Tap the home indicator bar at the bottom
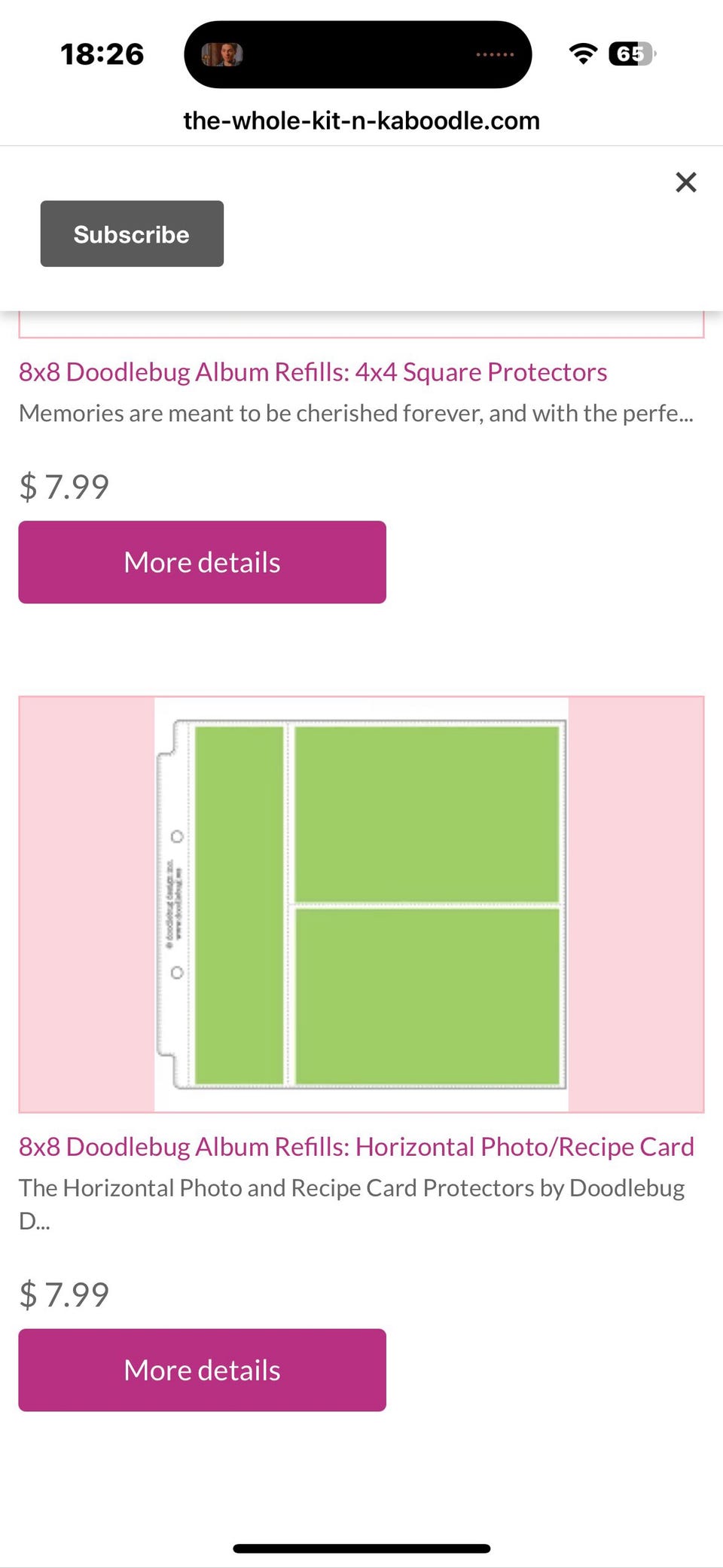Image resolution: width=723 pixels, height=1568 pixels. pos(361,1548)
